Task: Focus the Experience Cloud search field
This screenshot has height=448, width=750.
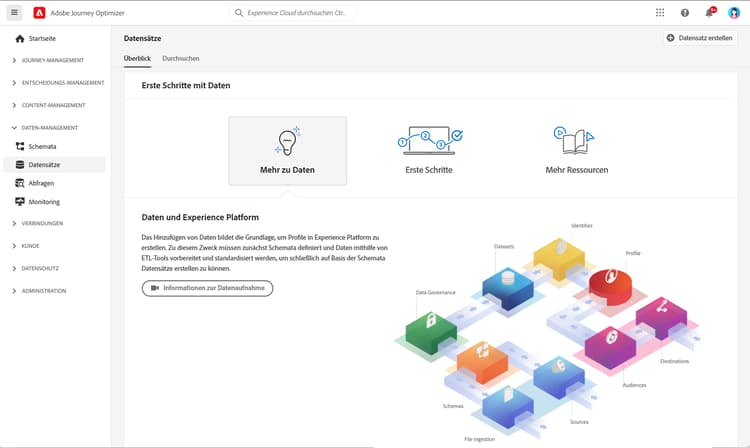Action: [x=293, y=13]
